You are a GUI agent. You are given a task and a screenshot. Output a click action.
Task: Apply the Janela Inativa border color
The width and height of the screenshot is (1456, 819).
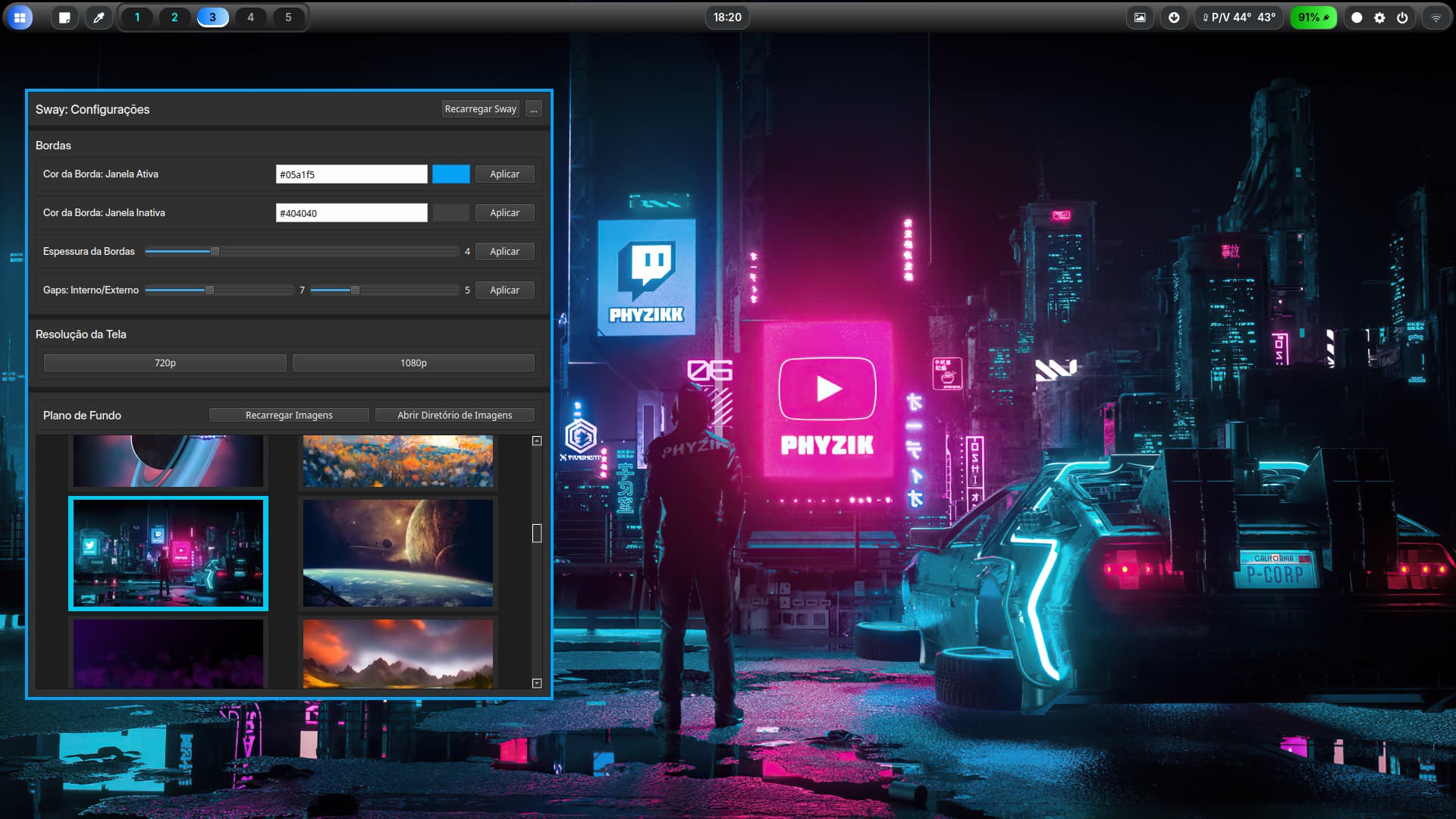click(505, 213)
